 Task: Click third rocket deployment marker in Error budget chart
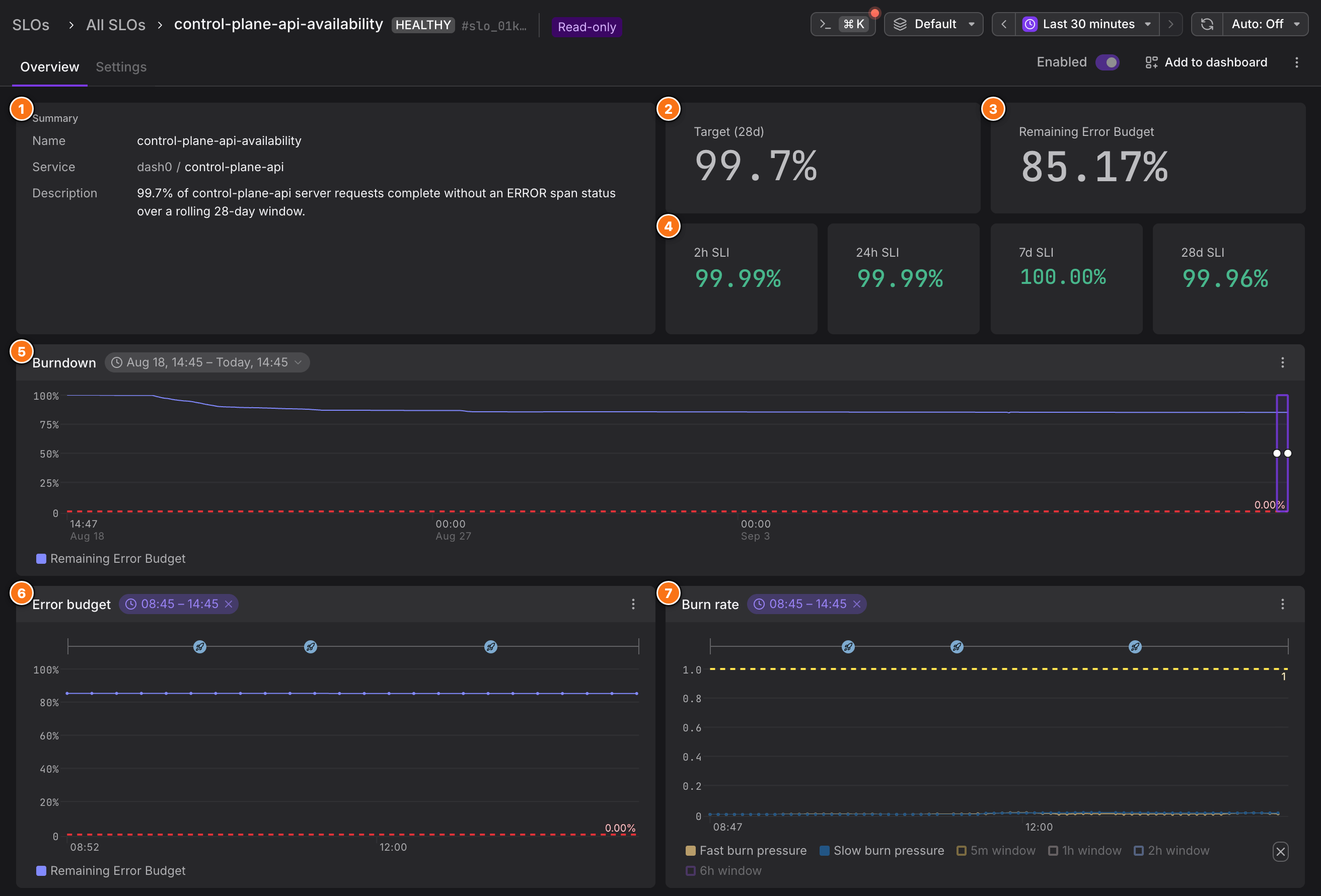coord(490,647)
